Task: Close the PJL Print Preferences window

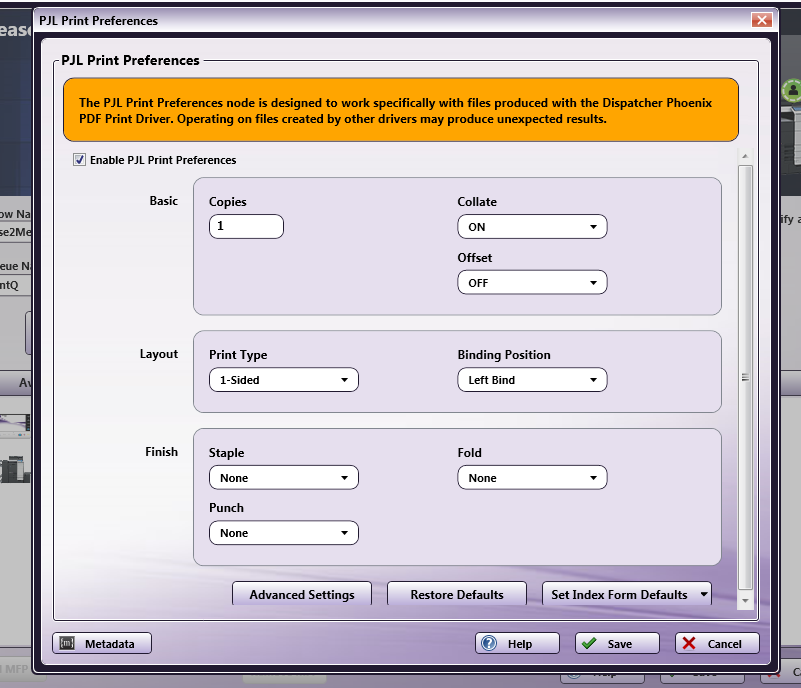Action: [761, 20]
